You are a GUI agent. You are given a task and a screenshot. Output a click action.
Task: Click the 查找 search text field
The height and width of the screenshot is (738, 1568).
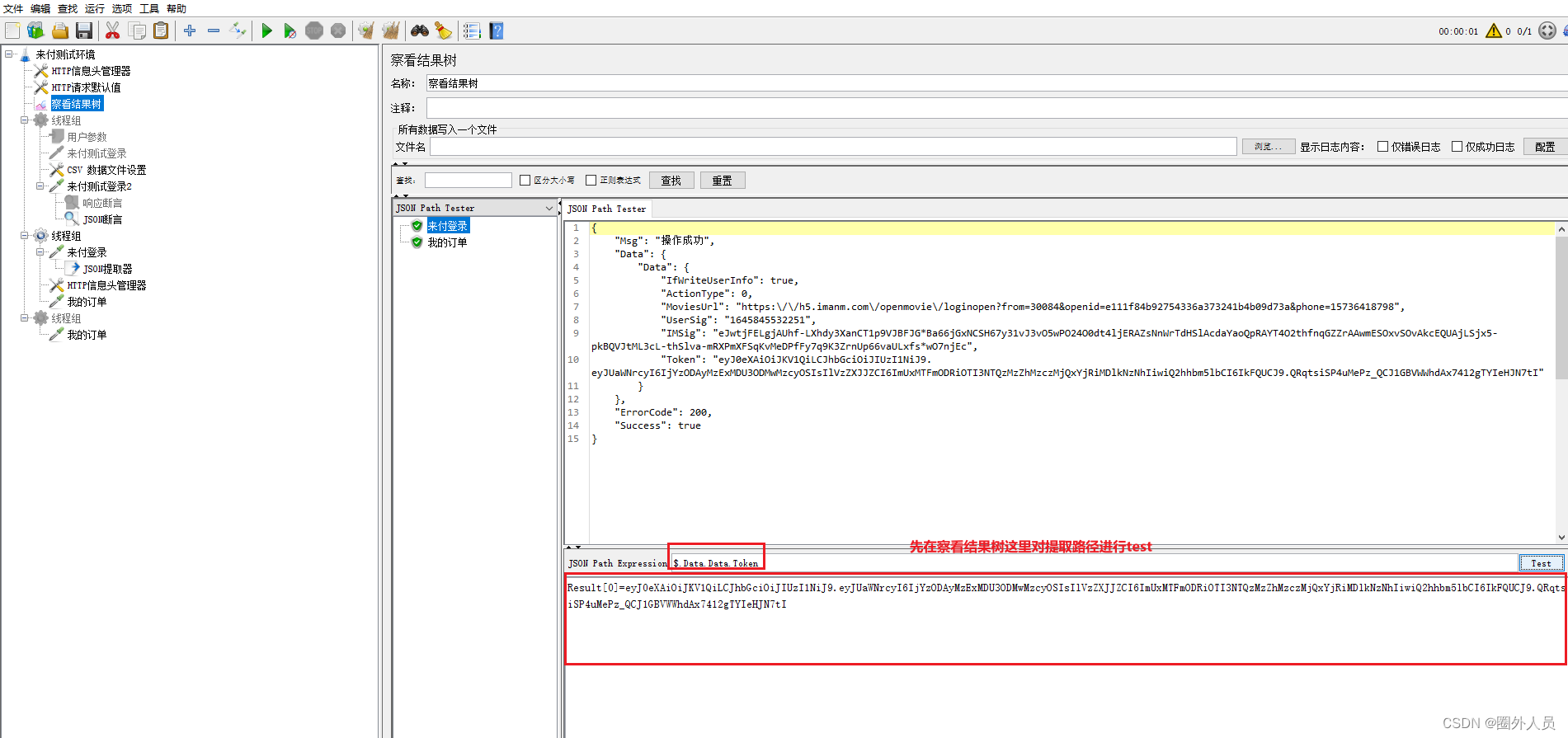tap(469, 180)
